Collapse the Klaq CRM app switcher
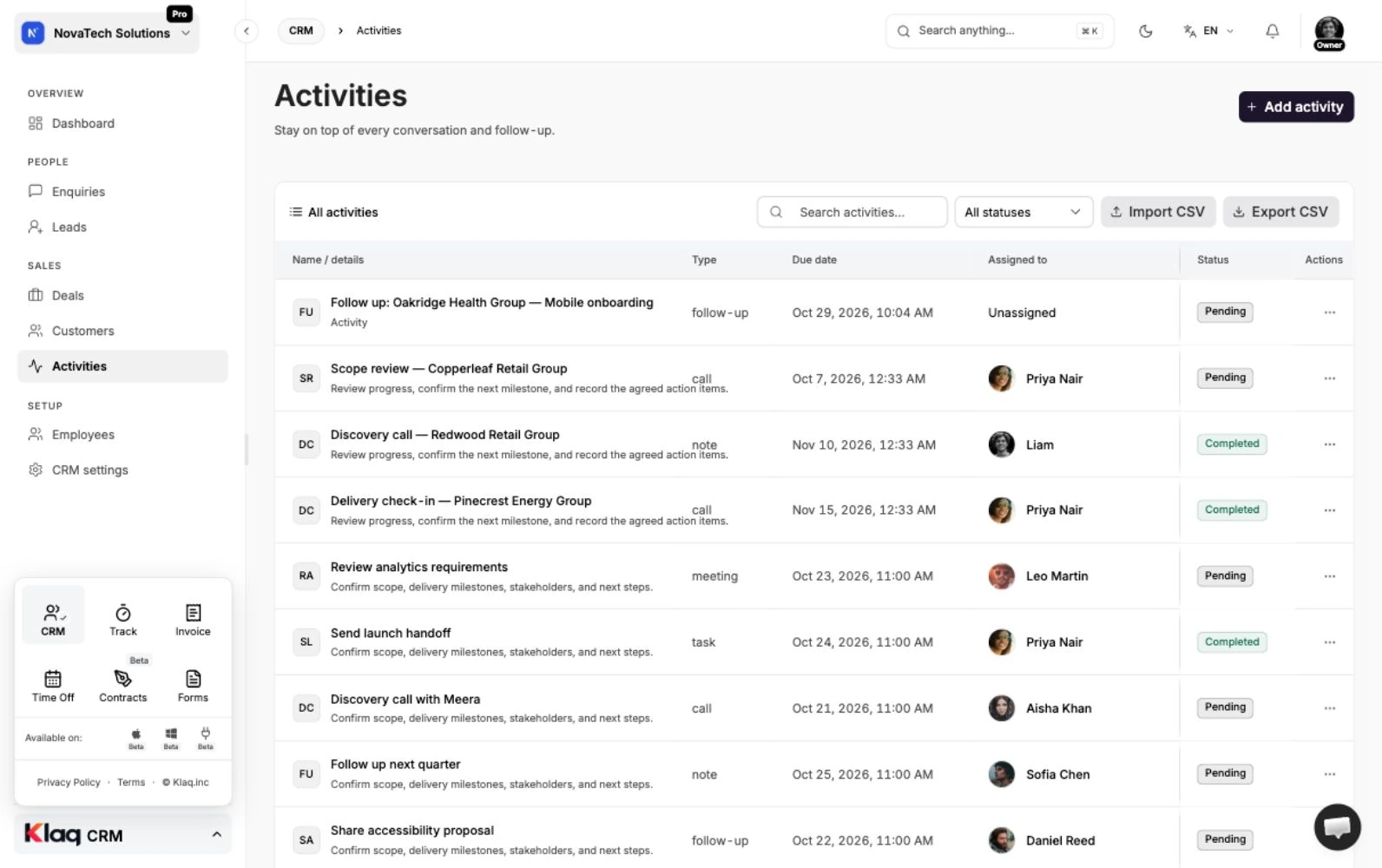1382x868 pixels. click(x=123, y=835)
